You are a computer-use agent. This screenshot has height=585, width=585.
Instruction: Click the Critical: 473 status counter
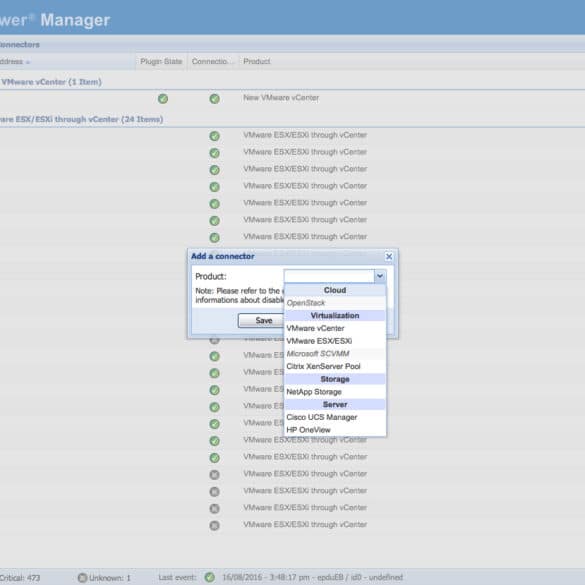[20, 578]
